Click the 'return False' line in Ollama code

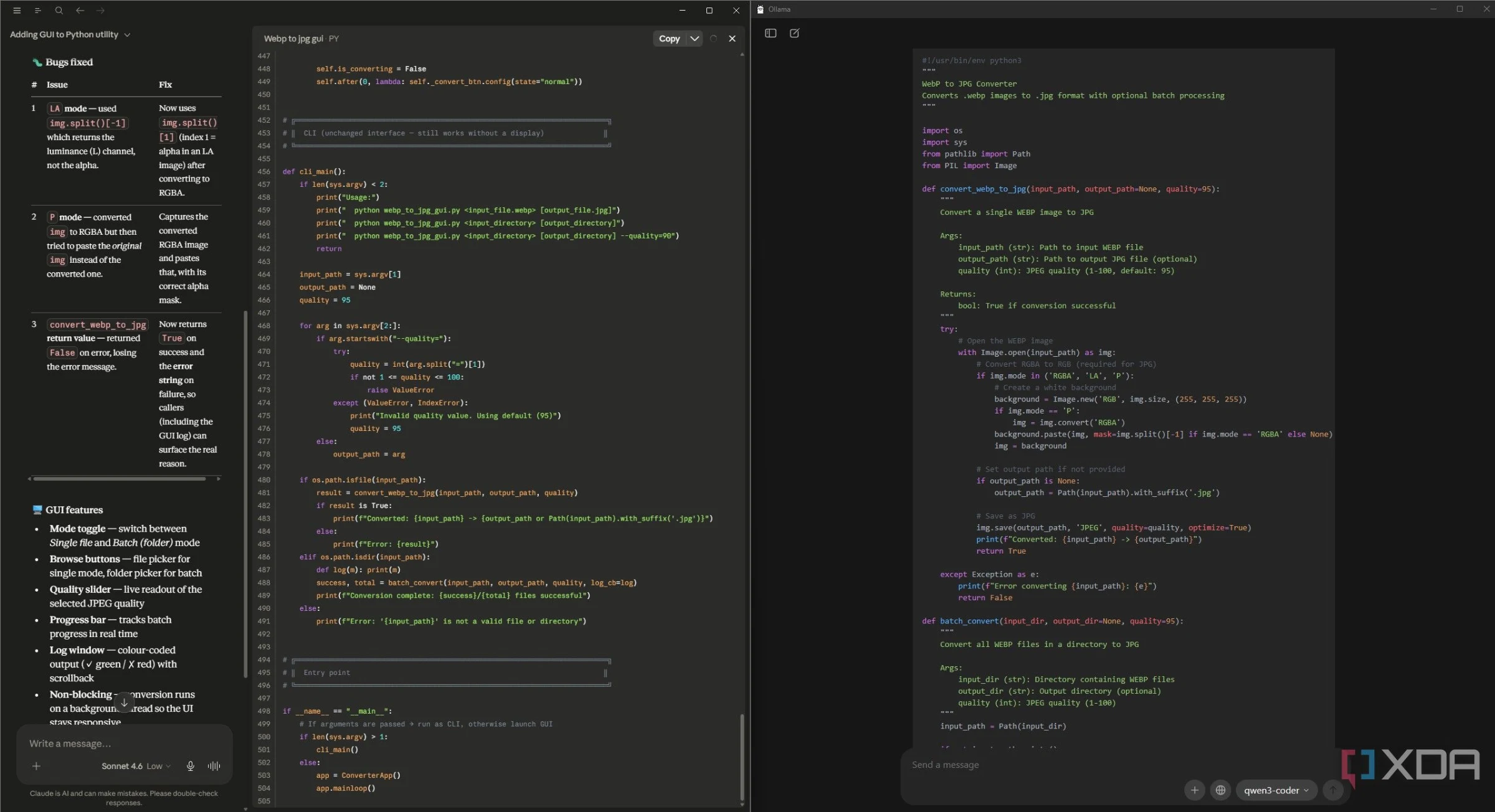(985, 598)
